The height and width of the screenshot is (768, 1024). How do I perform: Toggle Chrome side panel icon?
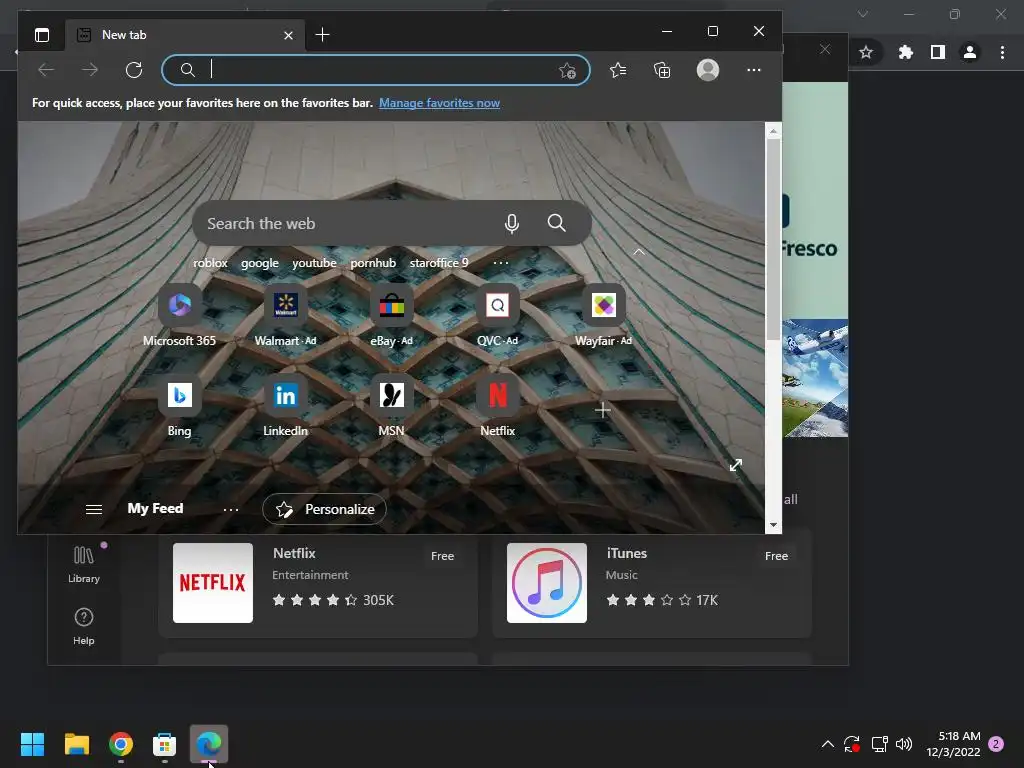click(x=938, y=52)
